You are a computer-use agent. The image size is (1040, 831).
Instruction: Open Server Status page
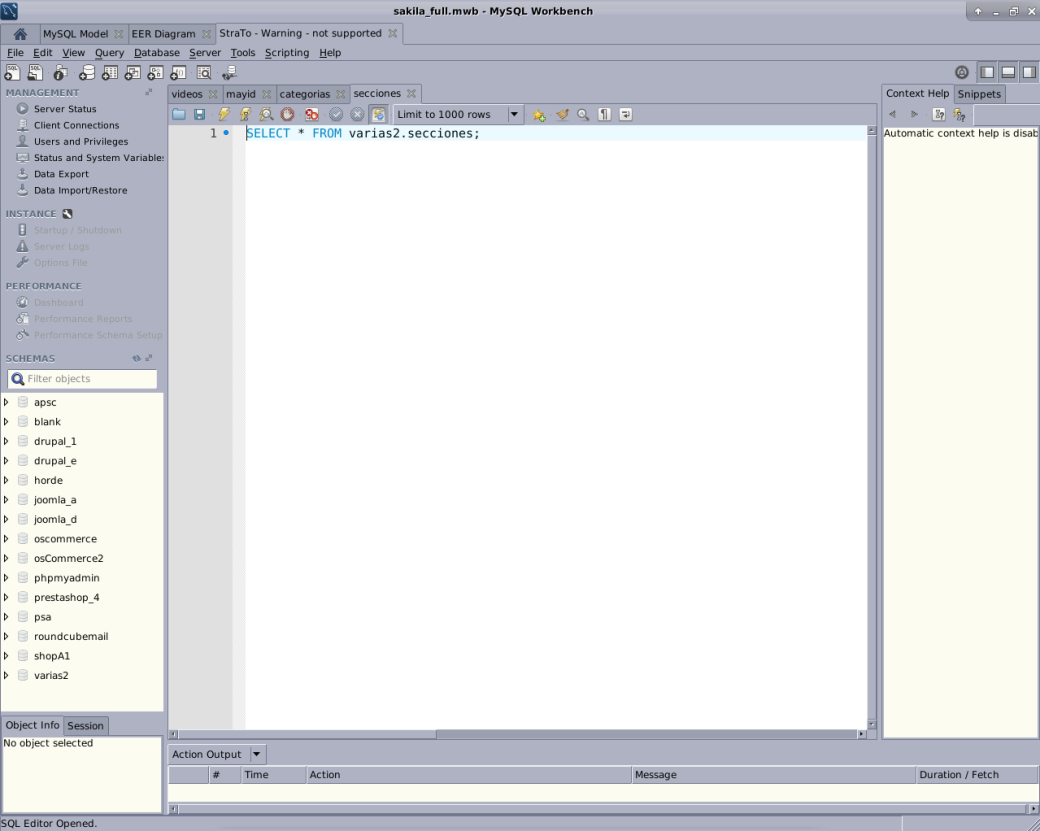pyautogui.click(x=65, y=109)
